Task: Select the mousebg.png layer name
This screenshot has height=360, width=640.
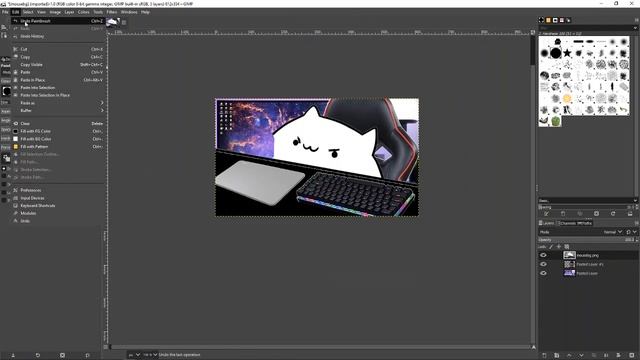Action: click(587, 256)
